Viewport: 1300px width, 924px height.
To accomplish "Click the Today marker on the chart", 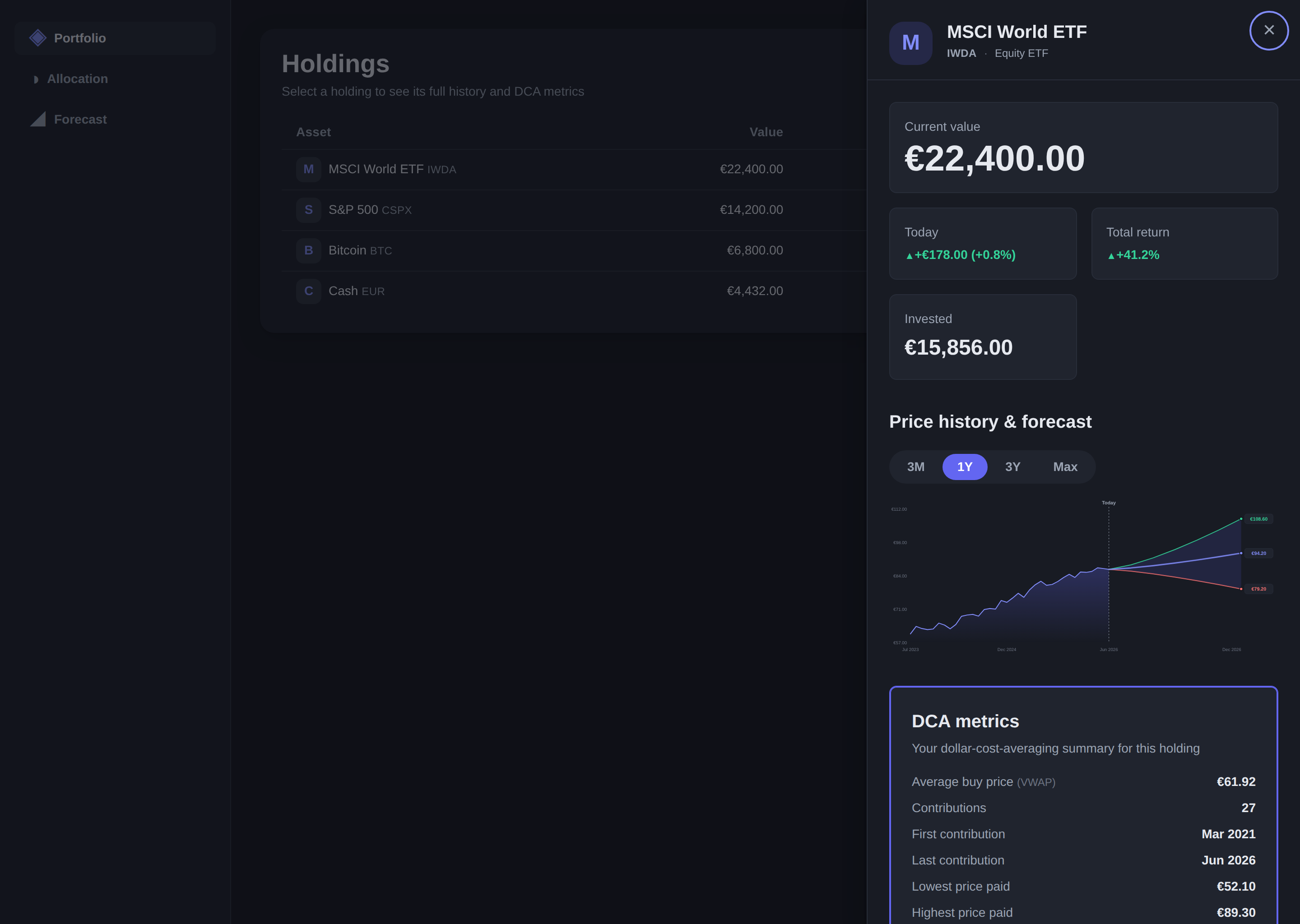I will [x=1108, y=503].
